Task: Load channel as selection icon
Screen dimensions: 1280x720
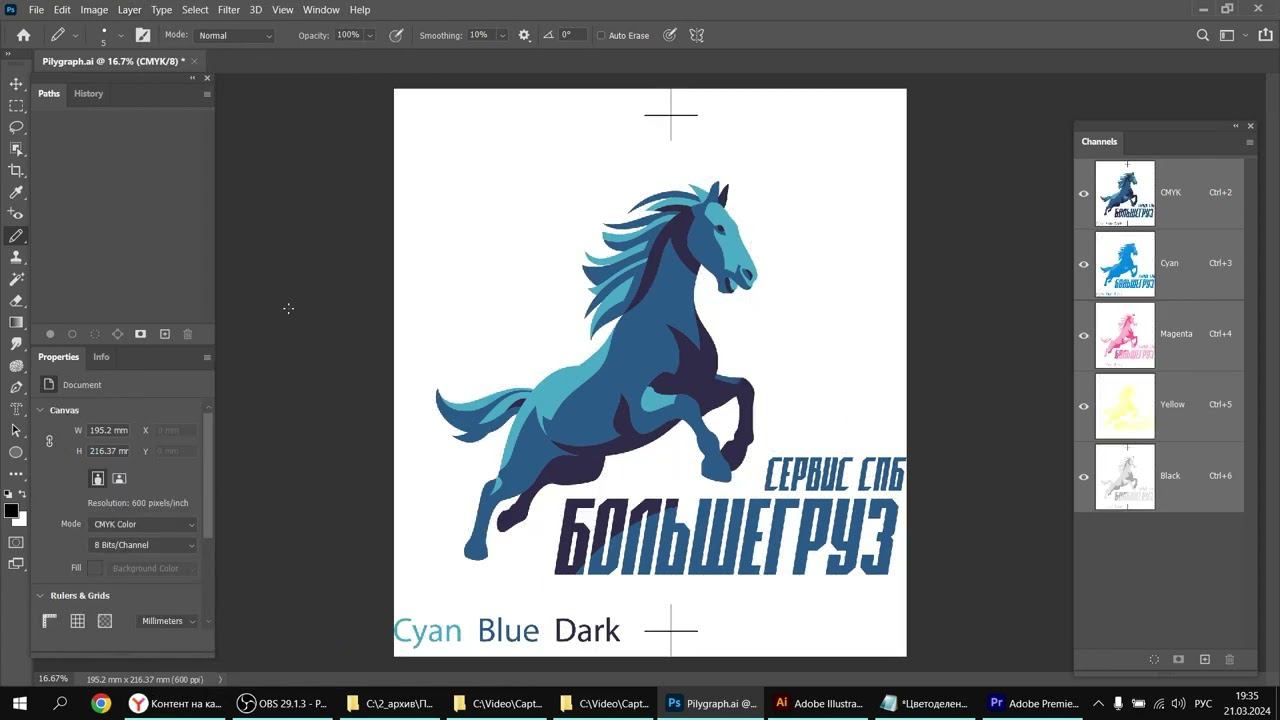Action: [1154, 660]
